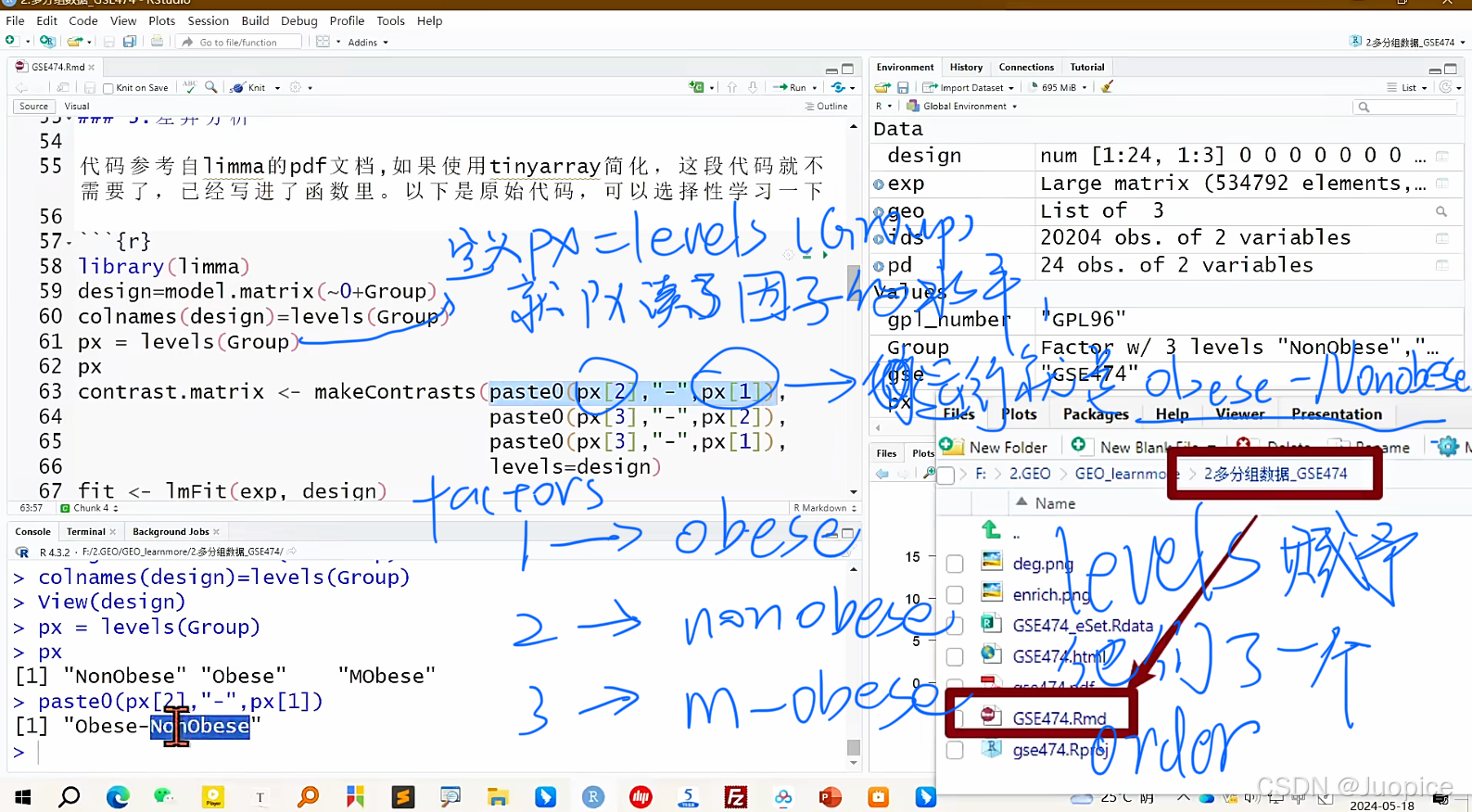Tick the checkbox next to GSE474.html
The image size is (1472, 812).
click(x=955, y=656)
